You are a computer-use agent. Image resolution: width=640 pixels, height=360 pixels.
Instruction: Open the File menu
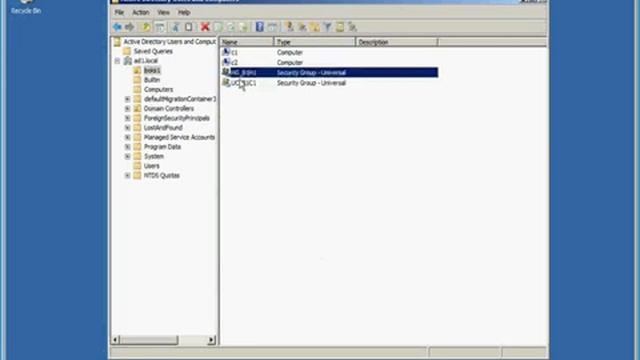(x=119, y=13)
